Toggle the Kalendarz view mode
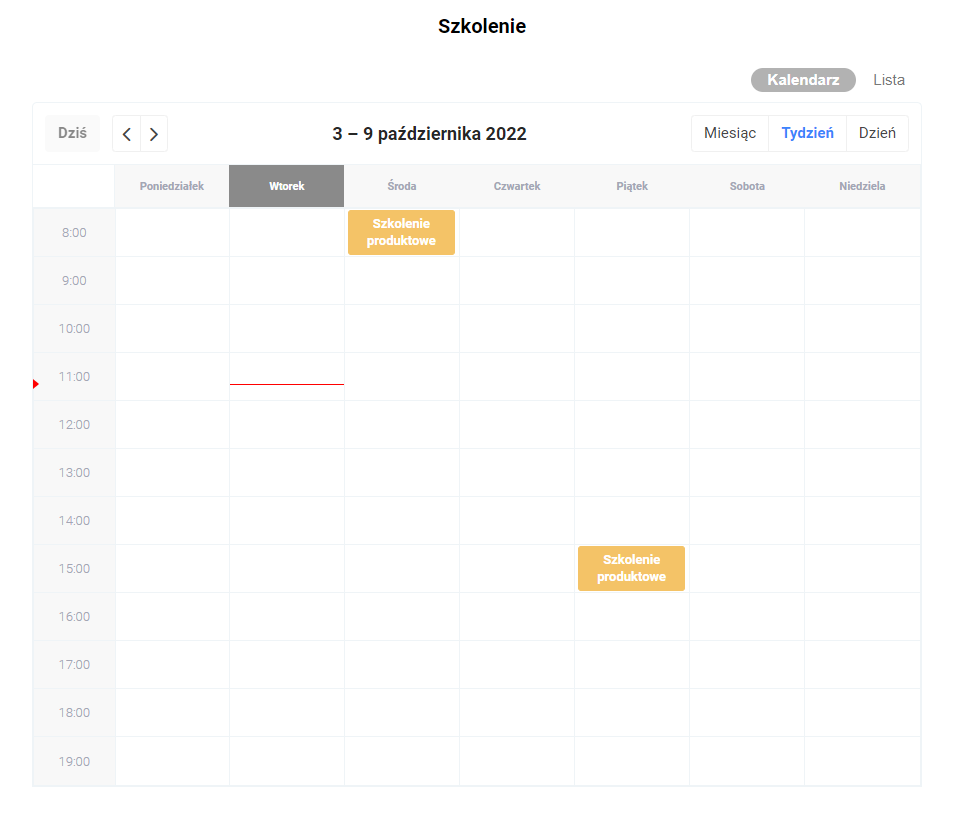The image size is (958, 819). point(803,80)
